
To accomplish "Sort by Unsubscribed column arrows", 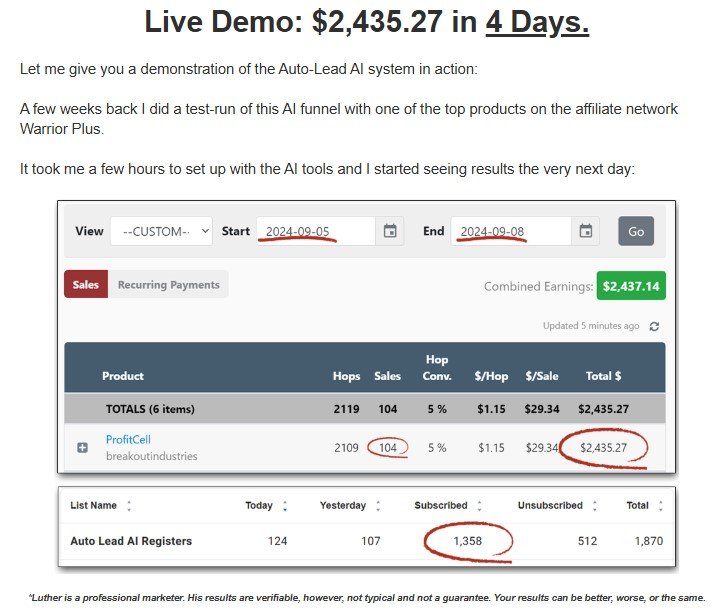I will 595,505.
